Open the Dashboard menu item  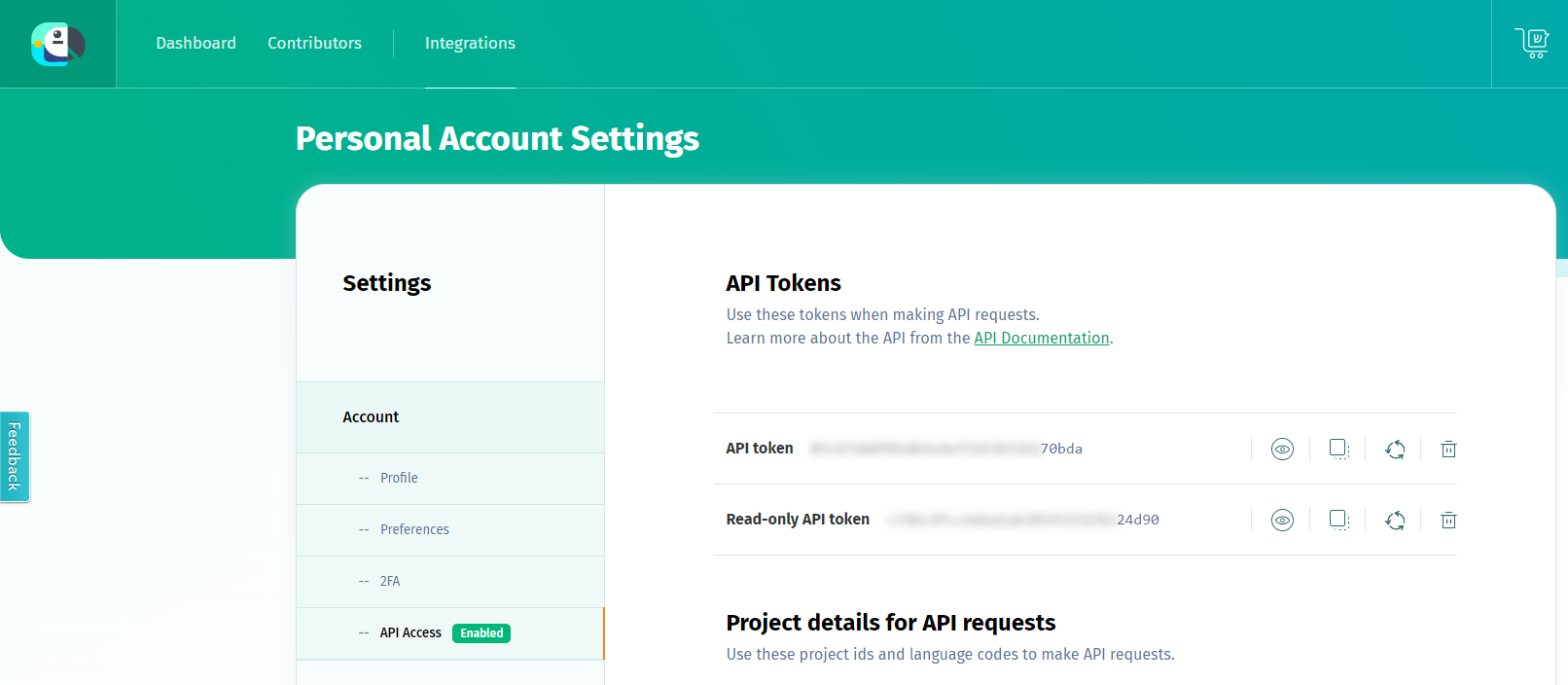click(x=196, y=43)
